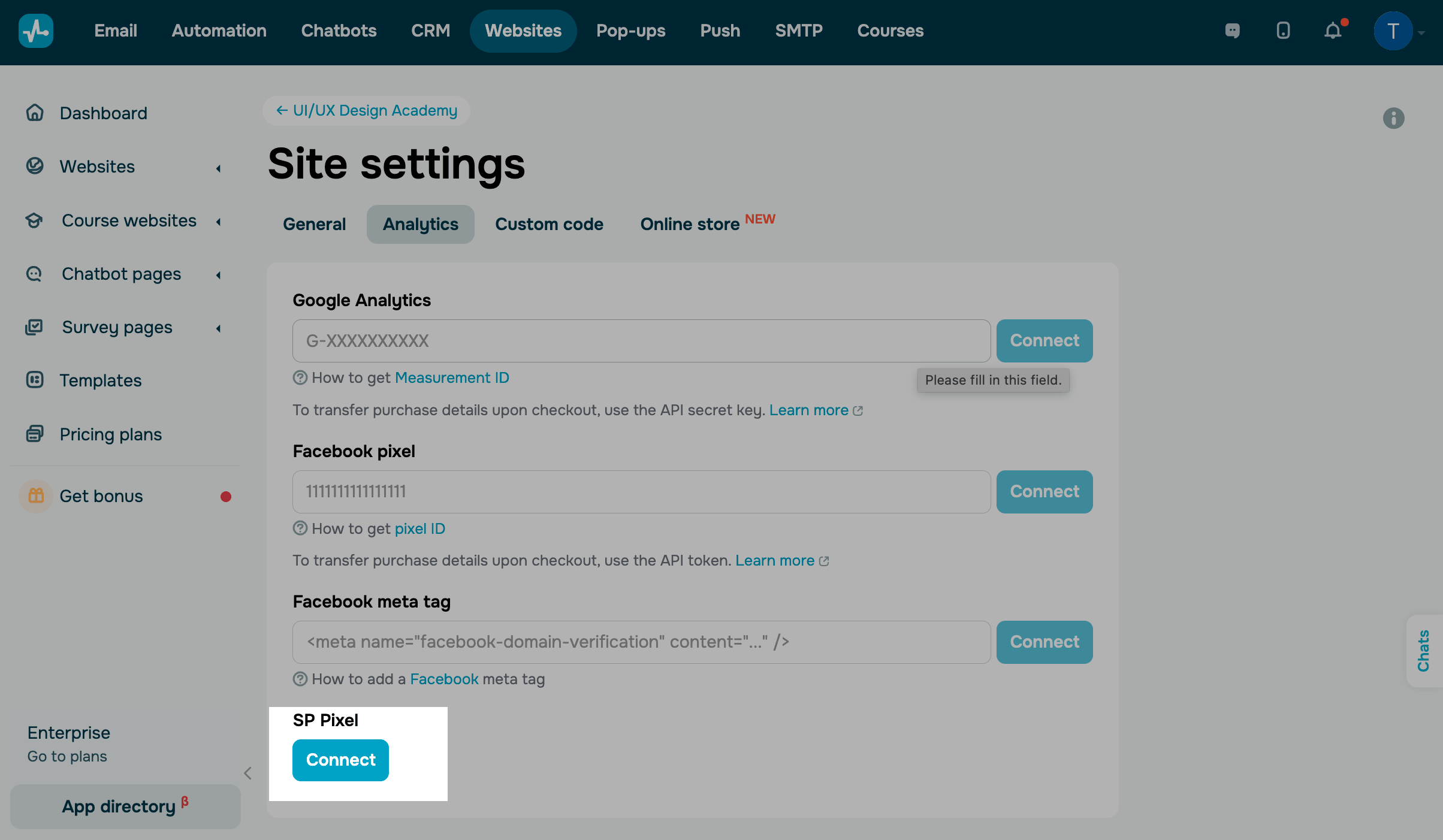The width and height of the screenshot is (1443, 840).
Task: Open the Automation menu item
Action: point(219,31)
